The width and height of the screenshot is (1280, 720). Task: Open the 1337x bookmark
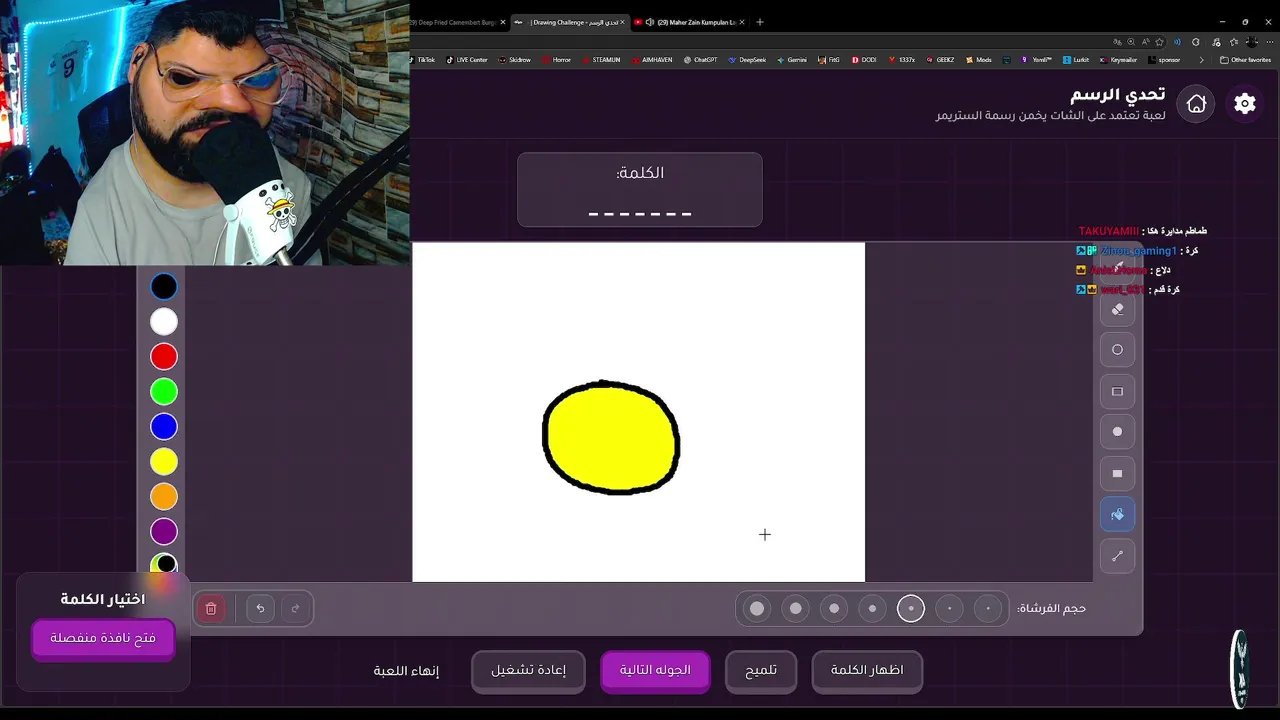click(x=902, y=60)
